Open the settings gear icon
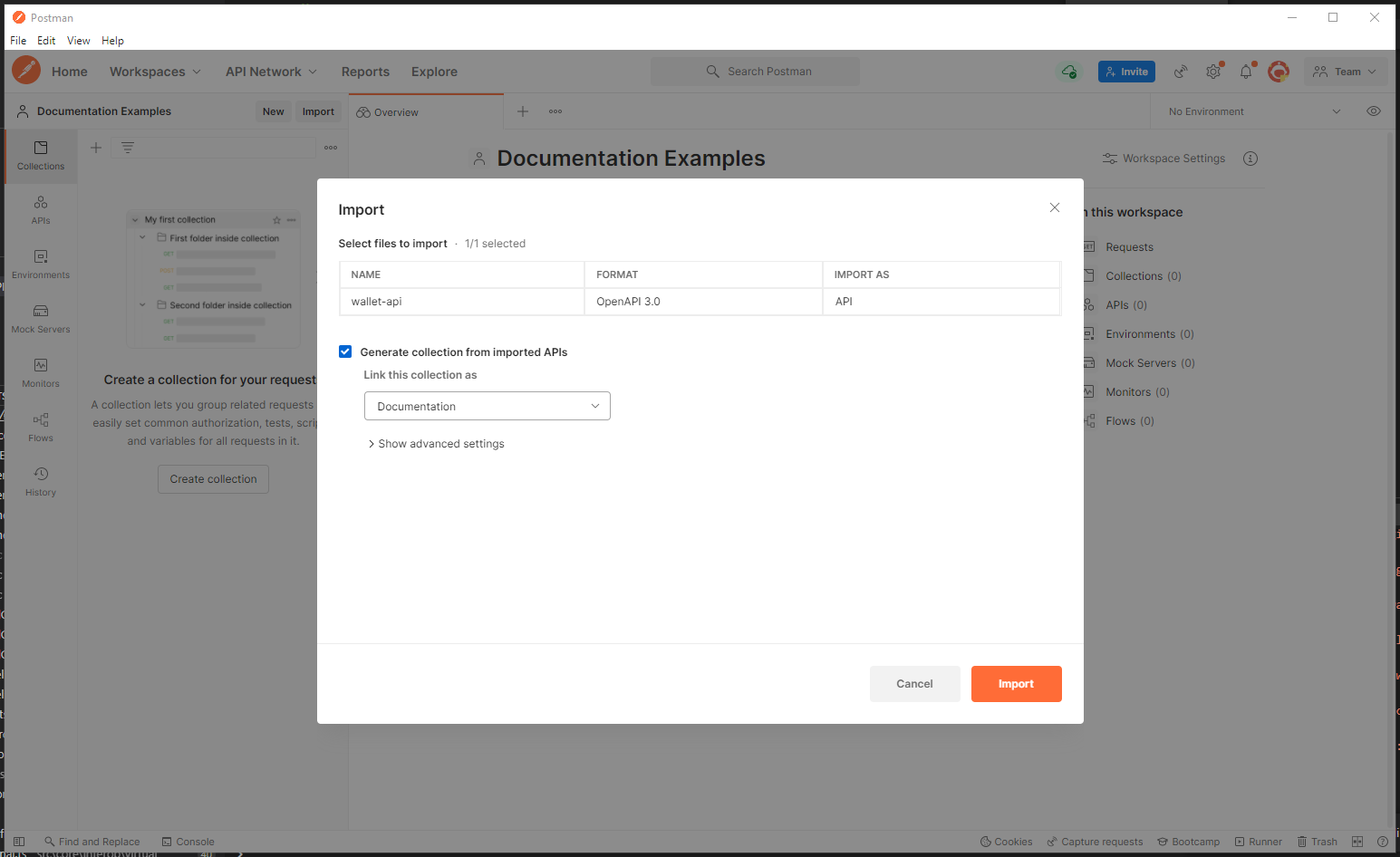The width and height of the screenshot is (1400, 857). pyautogui.click(x=1213, y=72)
